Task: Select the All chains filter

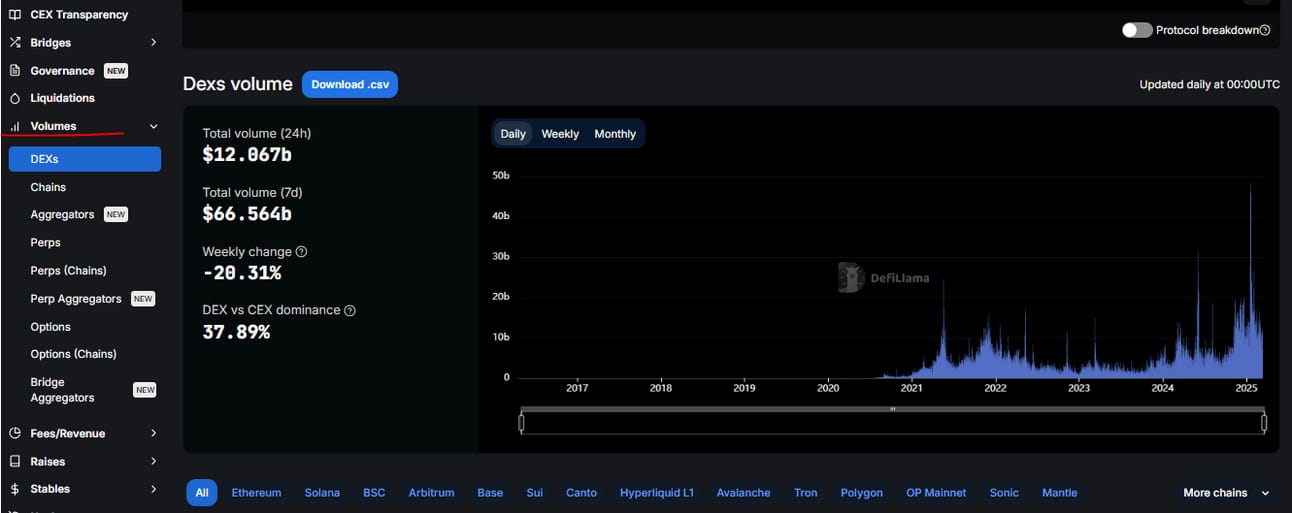Action: pyautogui.click(x=202, y=493)
